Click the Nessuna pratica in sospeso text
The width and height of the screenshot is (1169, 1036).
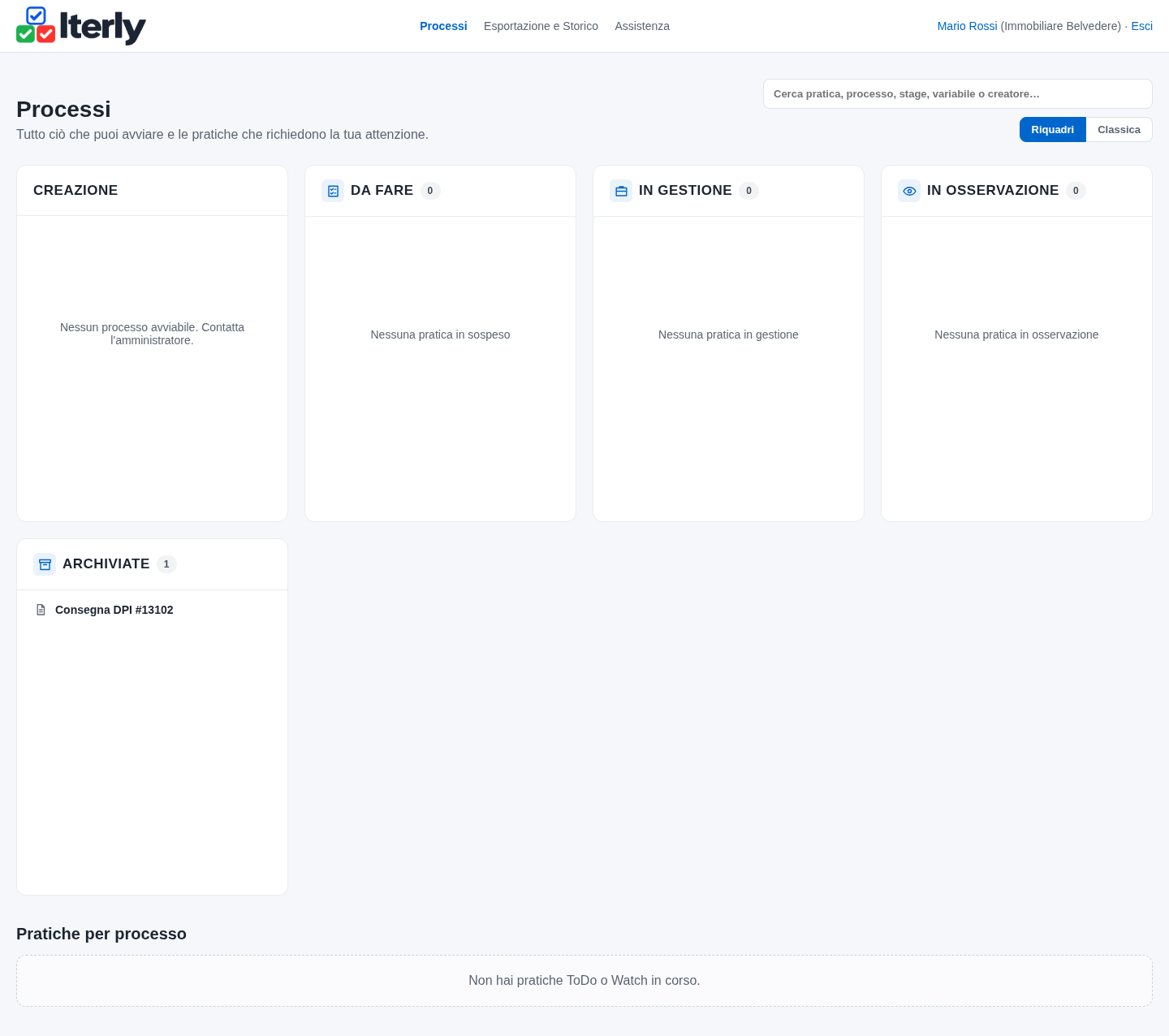440,335
